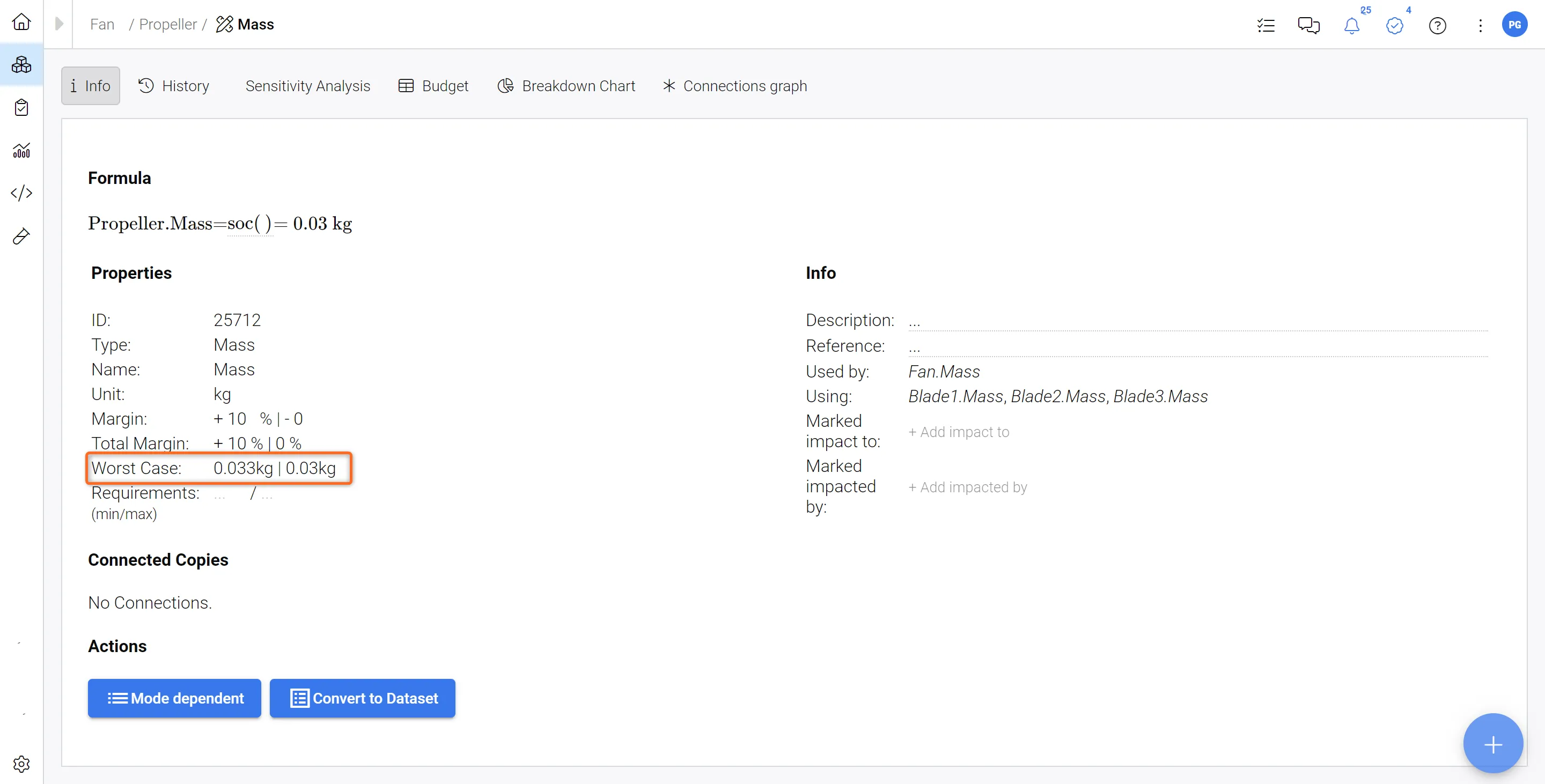This screenshot has height=784, width=1545.
Task: Open the help question mark icon
Action: [1437, 26]
